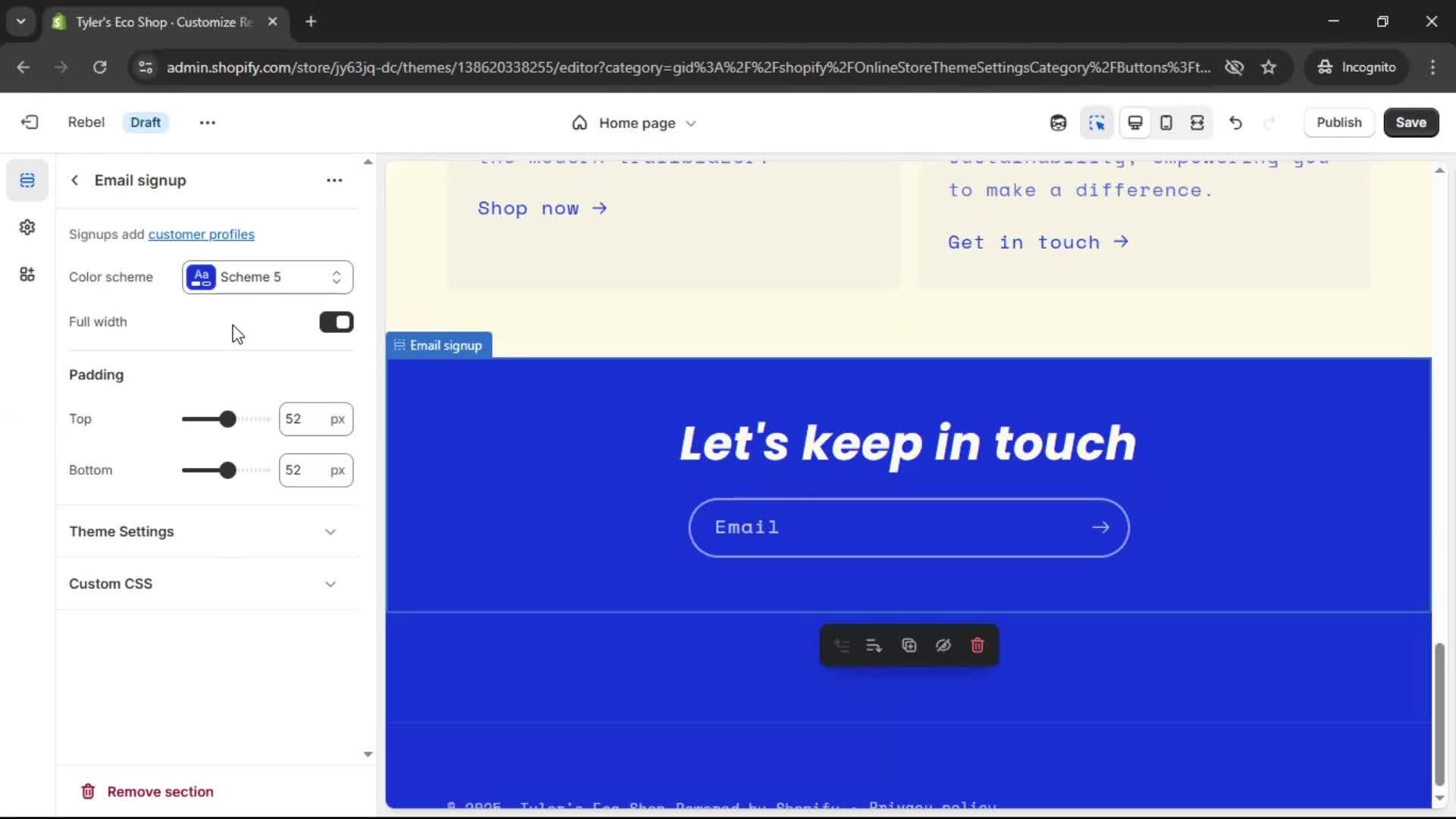Toggle the inspector selection tool icon
The image size is (1456, 819).
(1097, 123)
